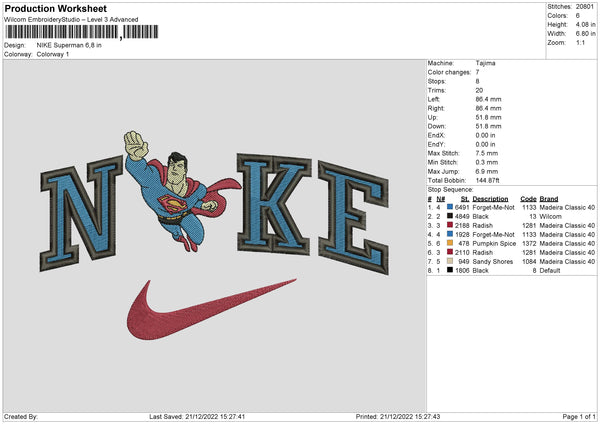Screen dimensions: 600x424
Task: Click the black swatch beside 1806 Black
Action: [450, 270]
